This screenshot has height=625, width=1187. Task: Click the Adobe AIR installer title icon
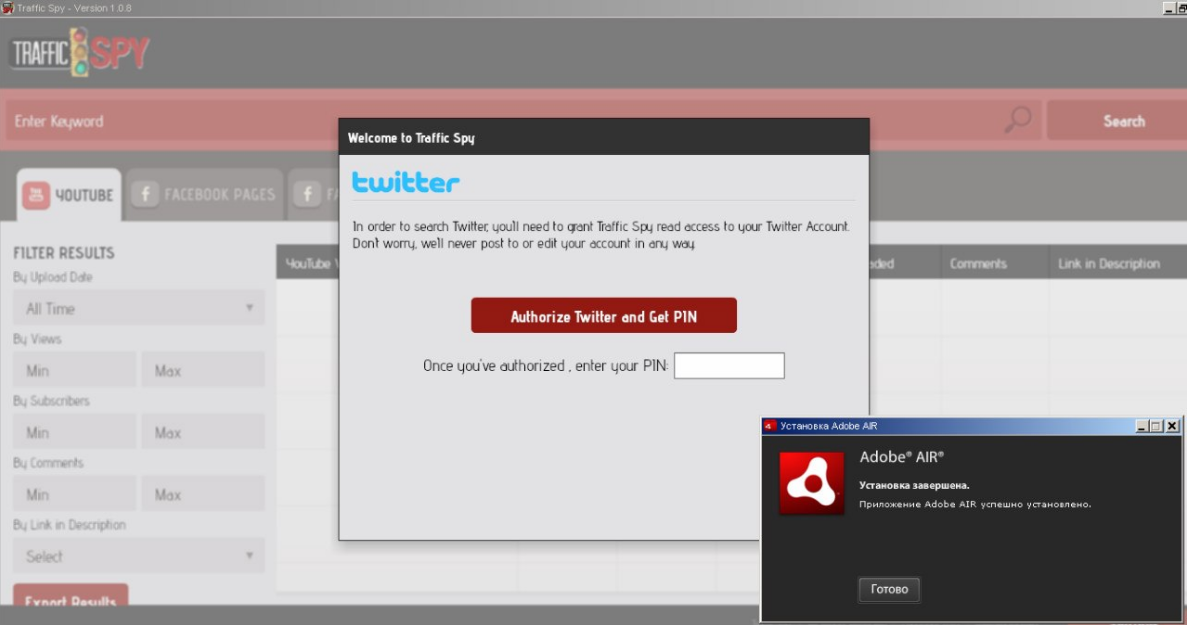(x=769, y=425)
